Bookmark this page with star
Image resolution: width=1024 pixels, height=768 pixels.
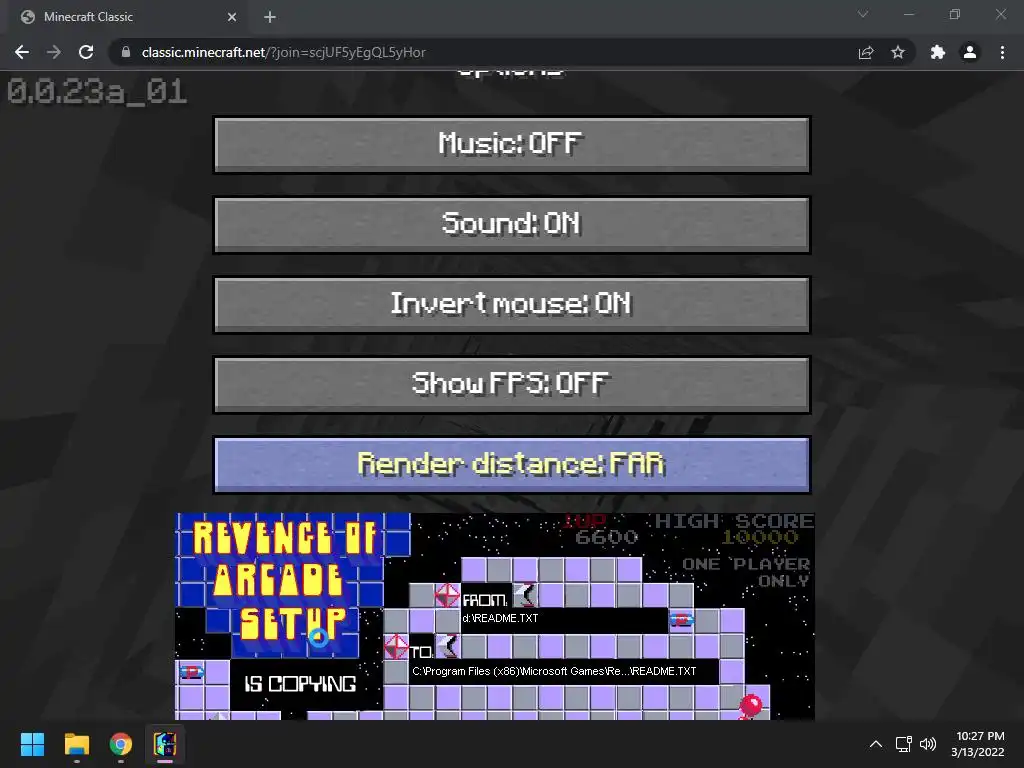pos(898,52)
